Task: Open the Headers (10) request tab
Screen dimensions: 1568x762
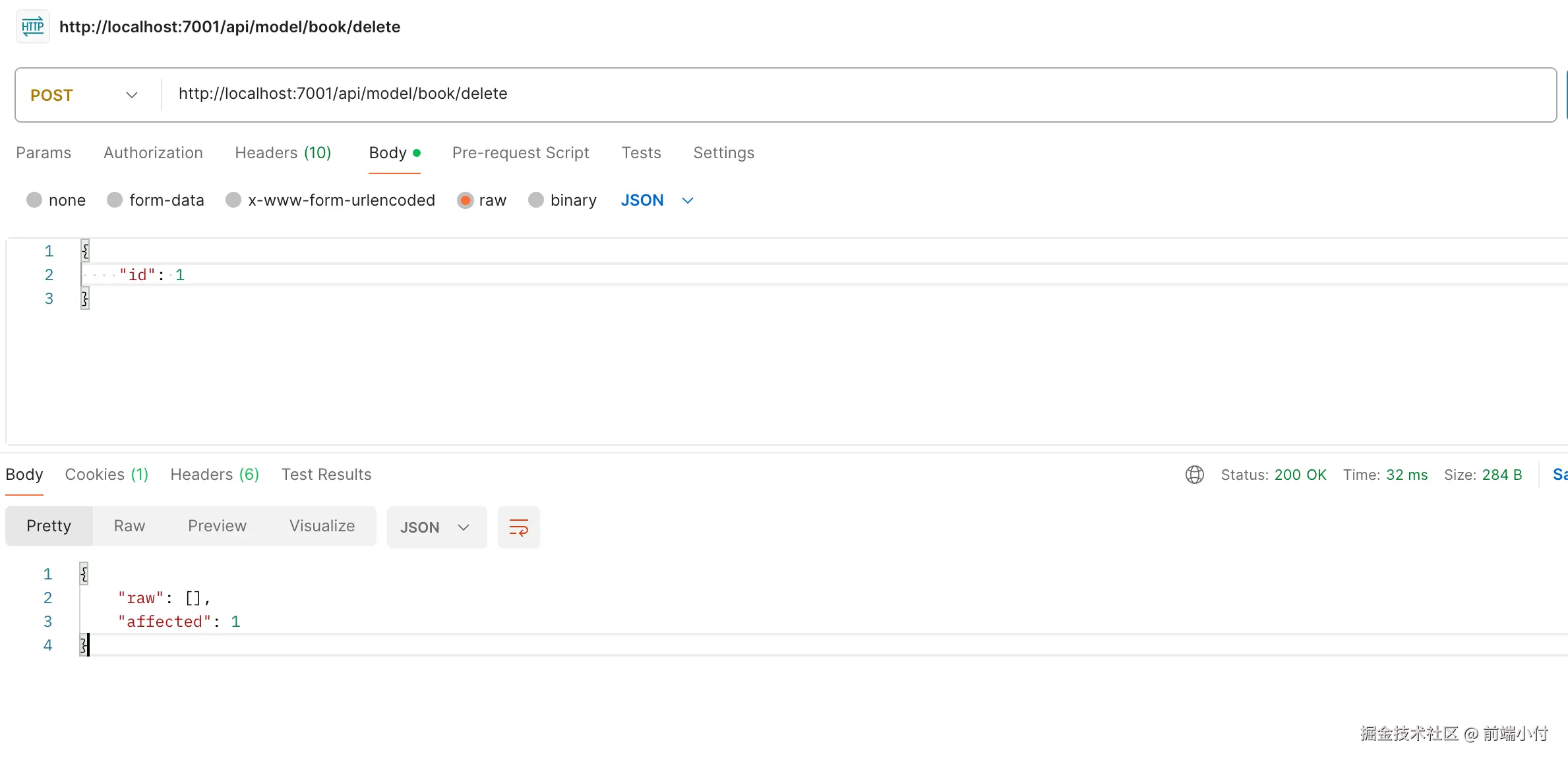Action: pyautogui.click(x=283, y=153)
